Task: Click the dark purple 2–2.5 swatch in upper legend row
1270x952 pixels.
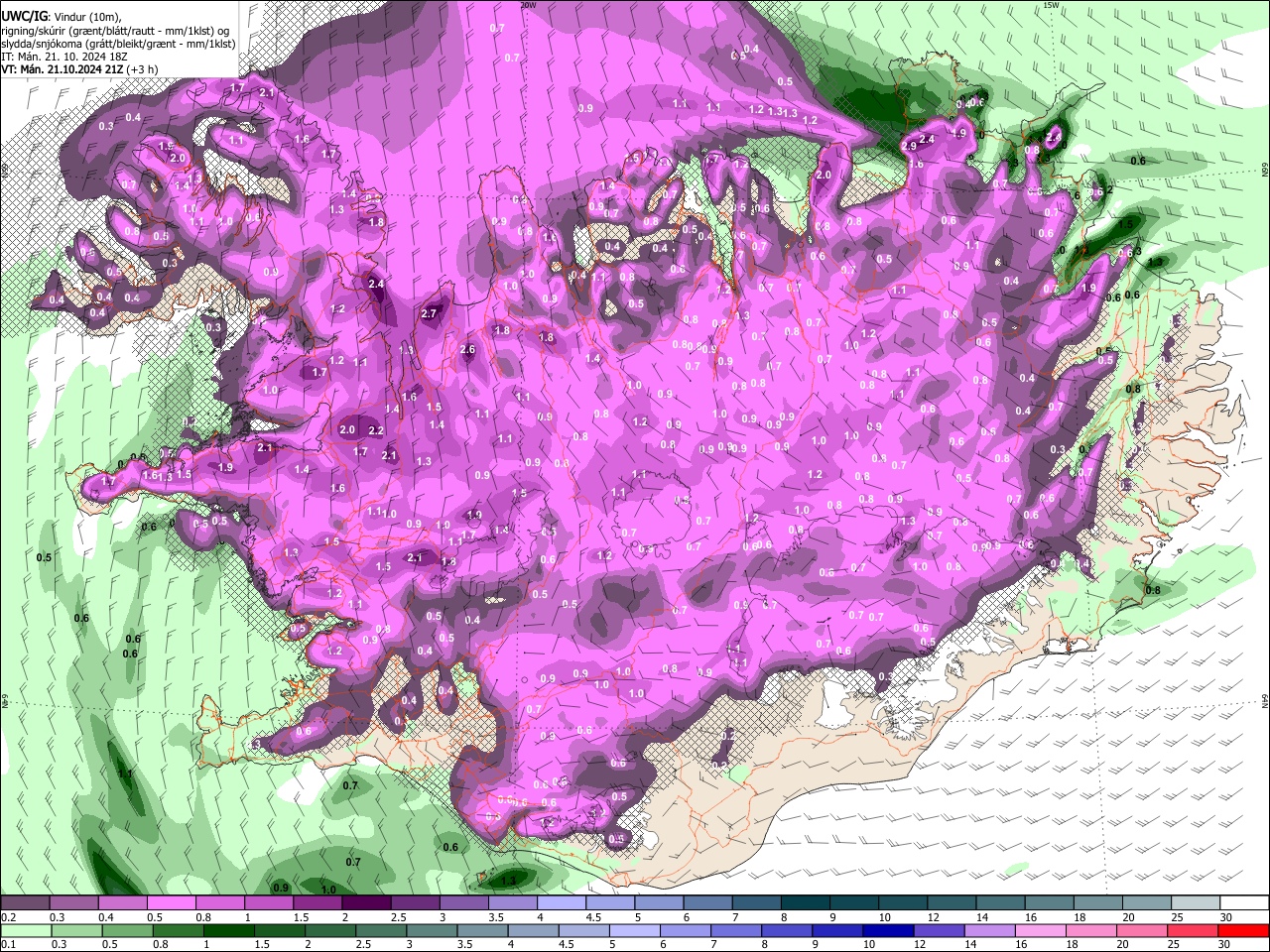Action: (x=366, y=903)
